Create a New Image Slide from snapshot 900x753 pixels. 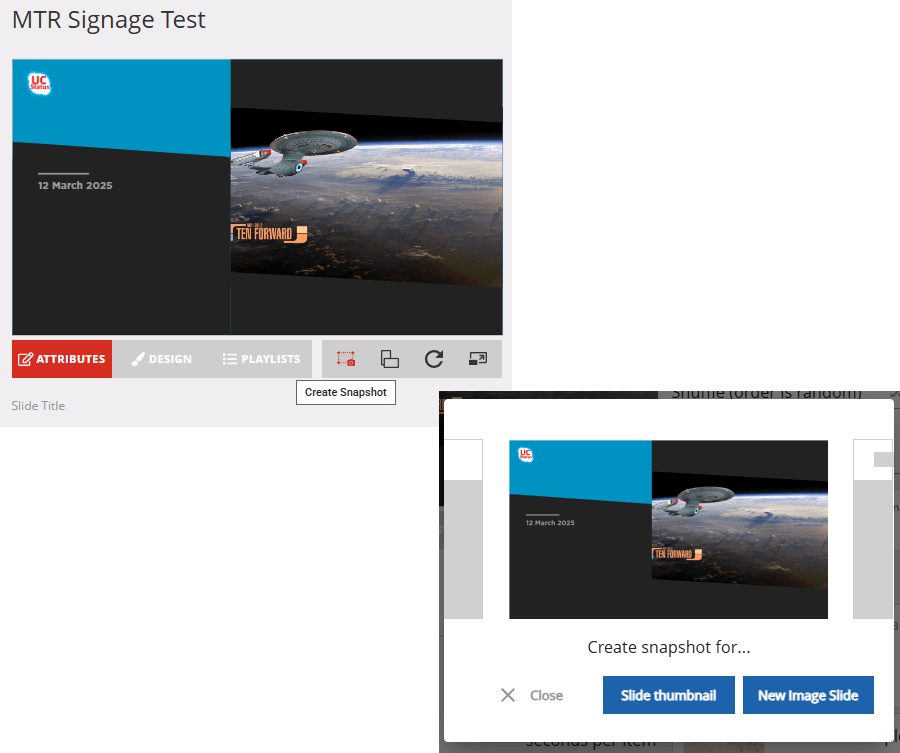tap(808, 695)
